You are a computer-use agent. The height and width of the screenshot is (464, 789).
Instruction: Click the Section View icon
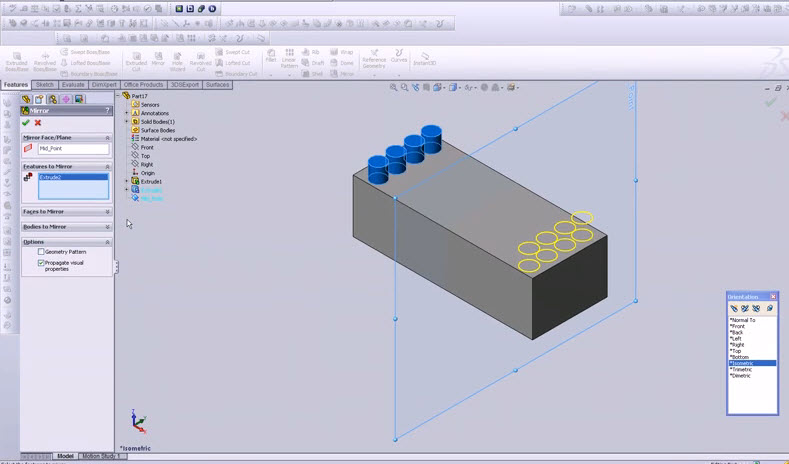(426, 87)
